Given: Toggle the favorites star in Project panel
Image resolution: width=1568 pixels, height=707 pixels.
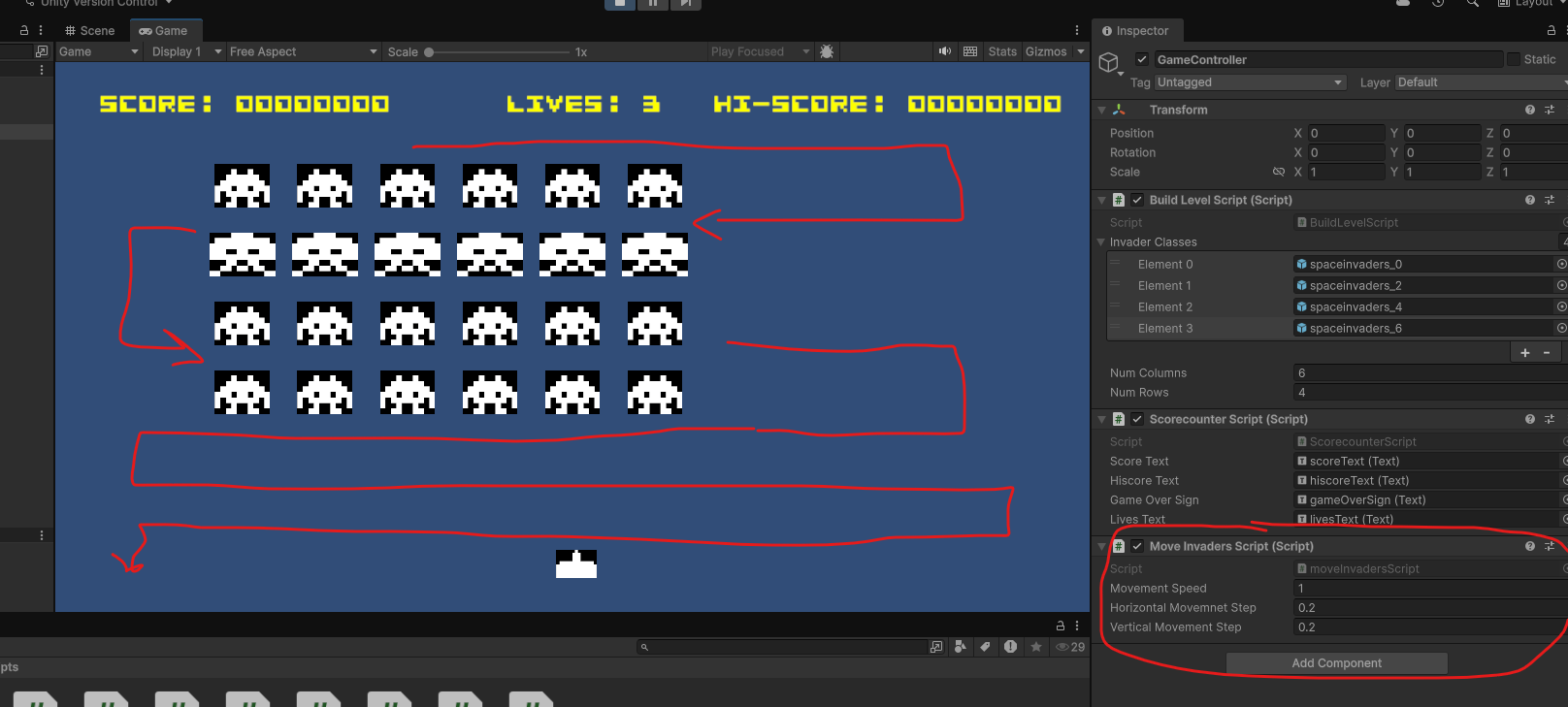Looking at the screenshot, I should point(1036,647).
